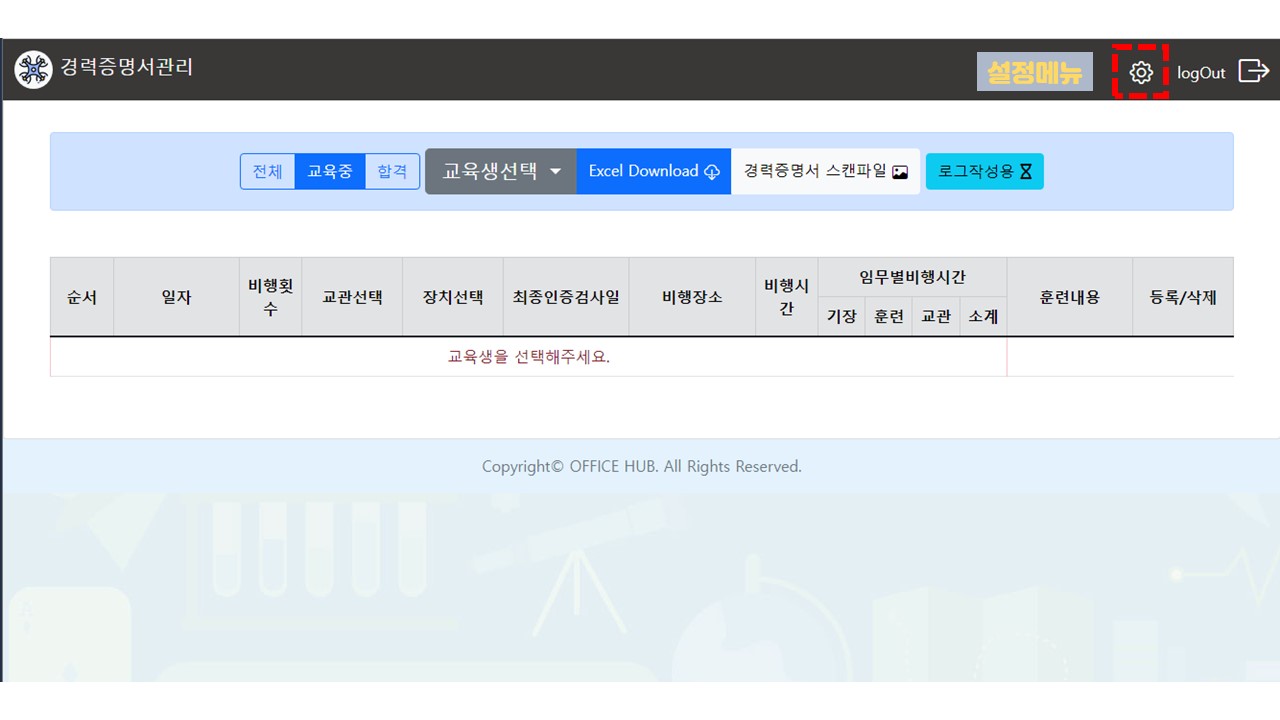Click the 등록/삭제 column header
Screen dimensions: 1280x720
1183,297
